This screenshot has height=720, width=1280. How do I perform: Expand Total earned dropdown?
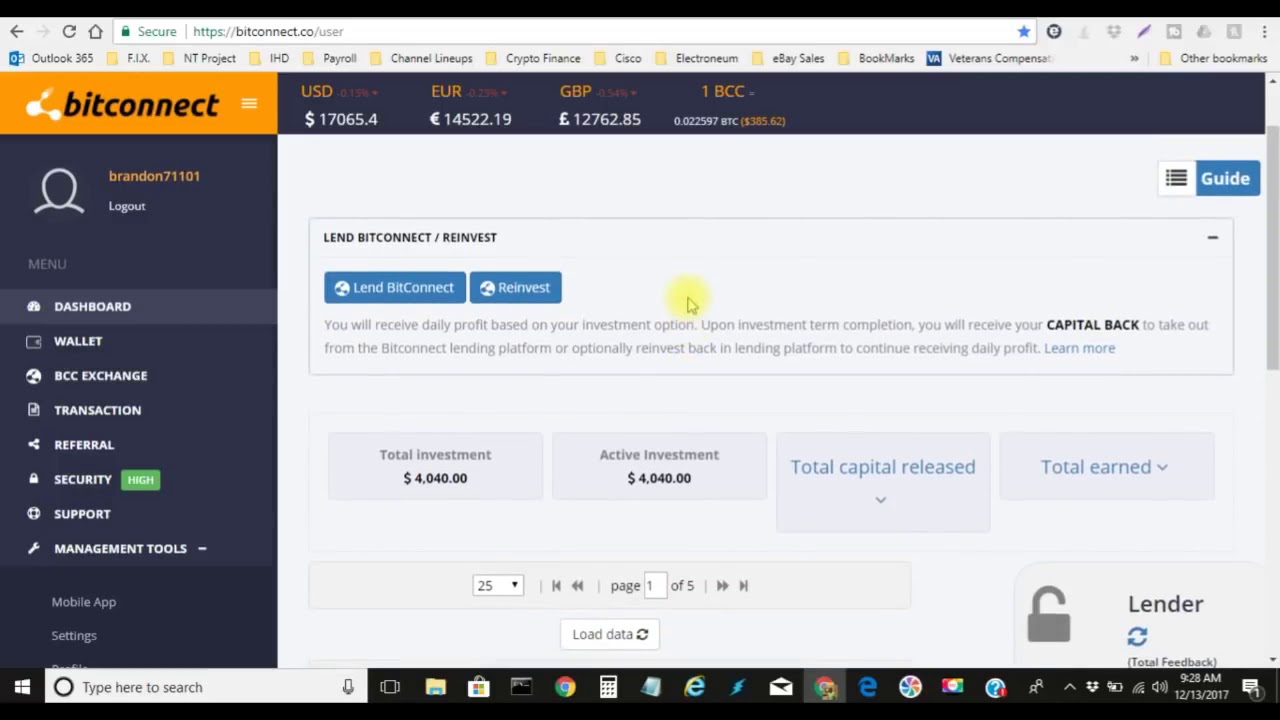pyautogui.click(x=1105, y=467)
